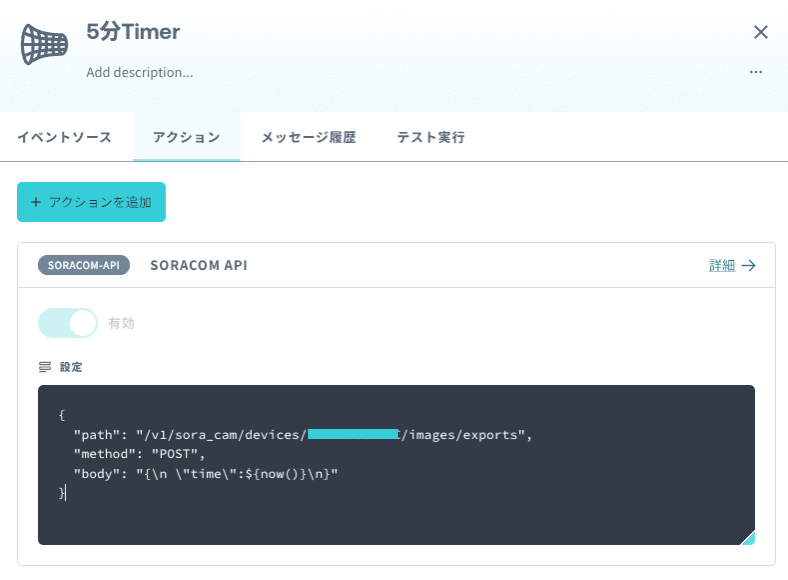Close the 5分Timer panel

coord(760,32)
